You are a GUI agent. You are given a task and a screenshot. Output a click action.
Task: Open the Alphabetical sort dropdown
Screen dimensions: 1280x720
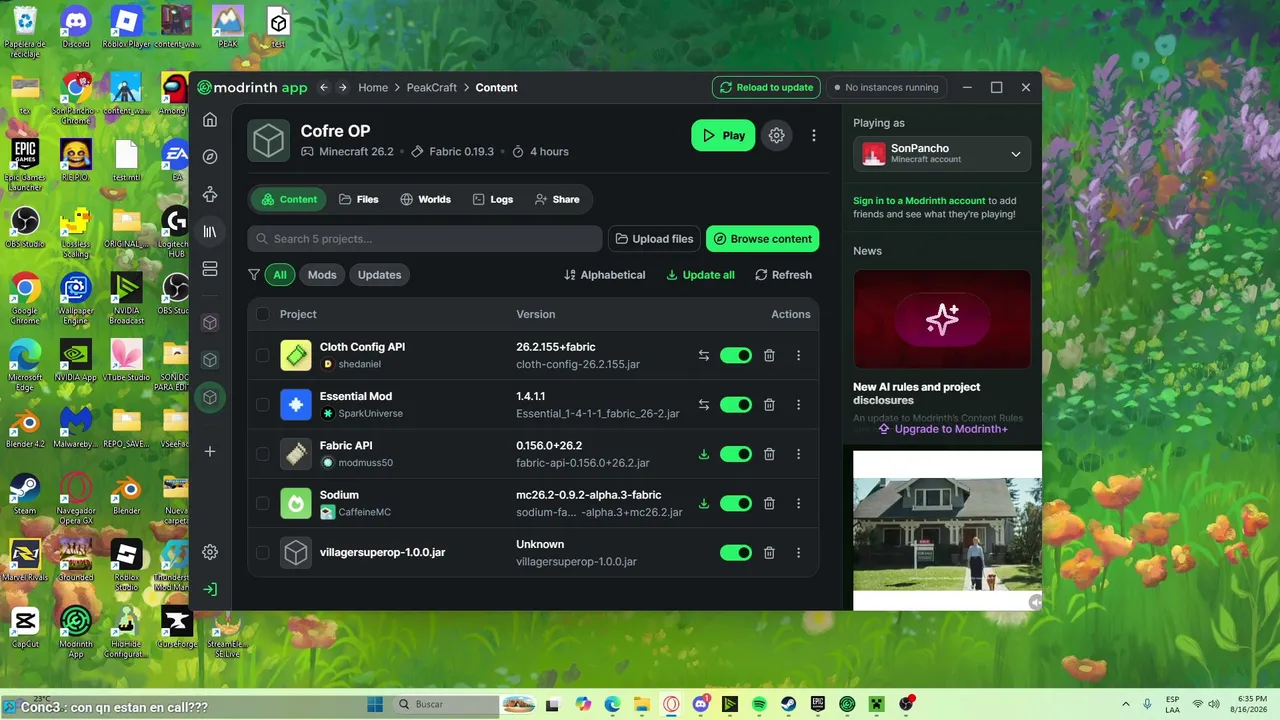[605, 275]
